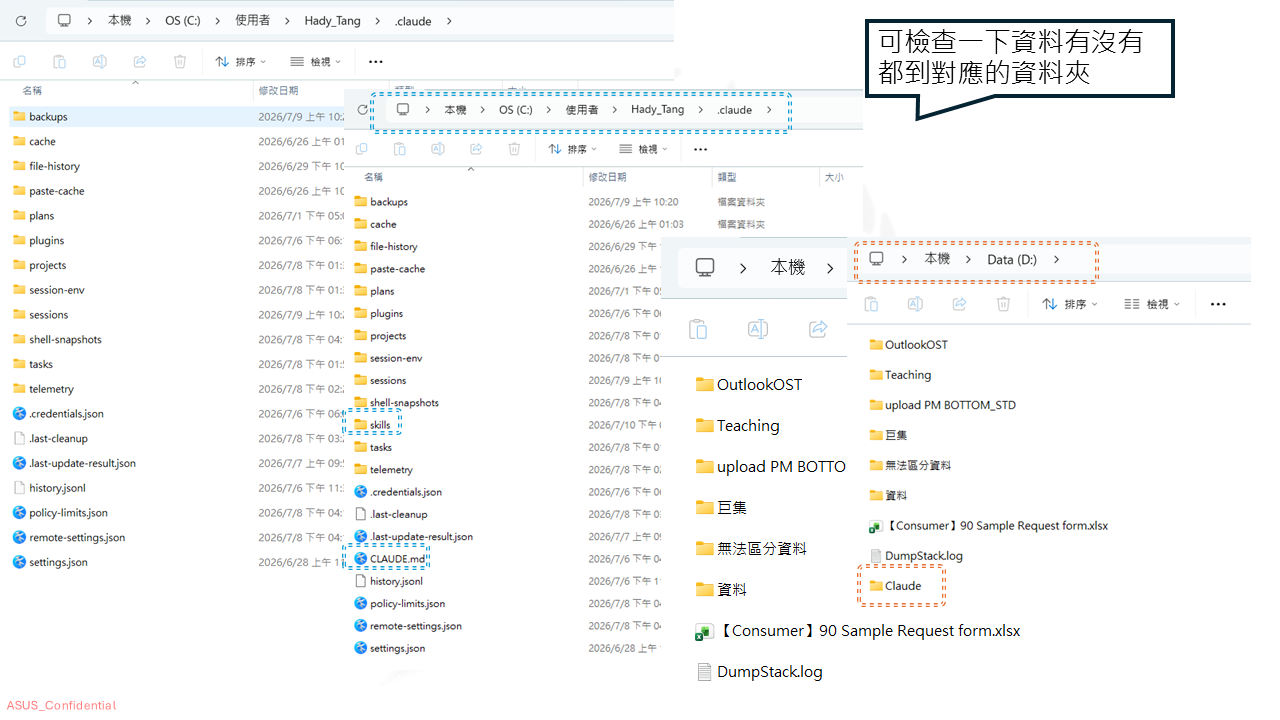Click OS (C:) in the background .claude window breadcrumb

(183, 20)
